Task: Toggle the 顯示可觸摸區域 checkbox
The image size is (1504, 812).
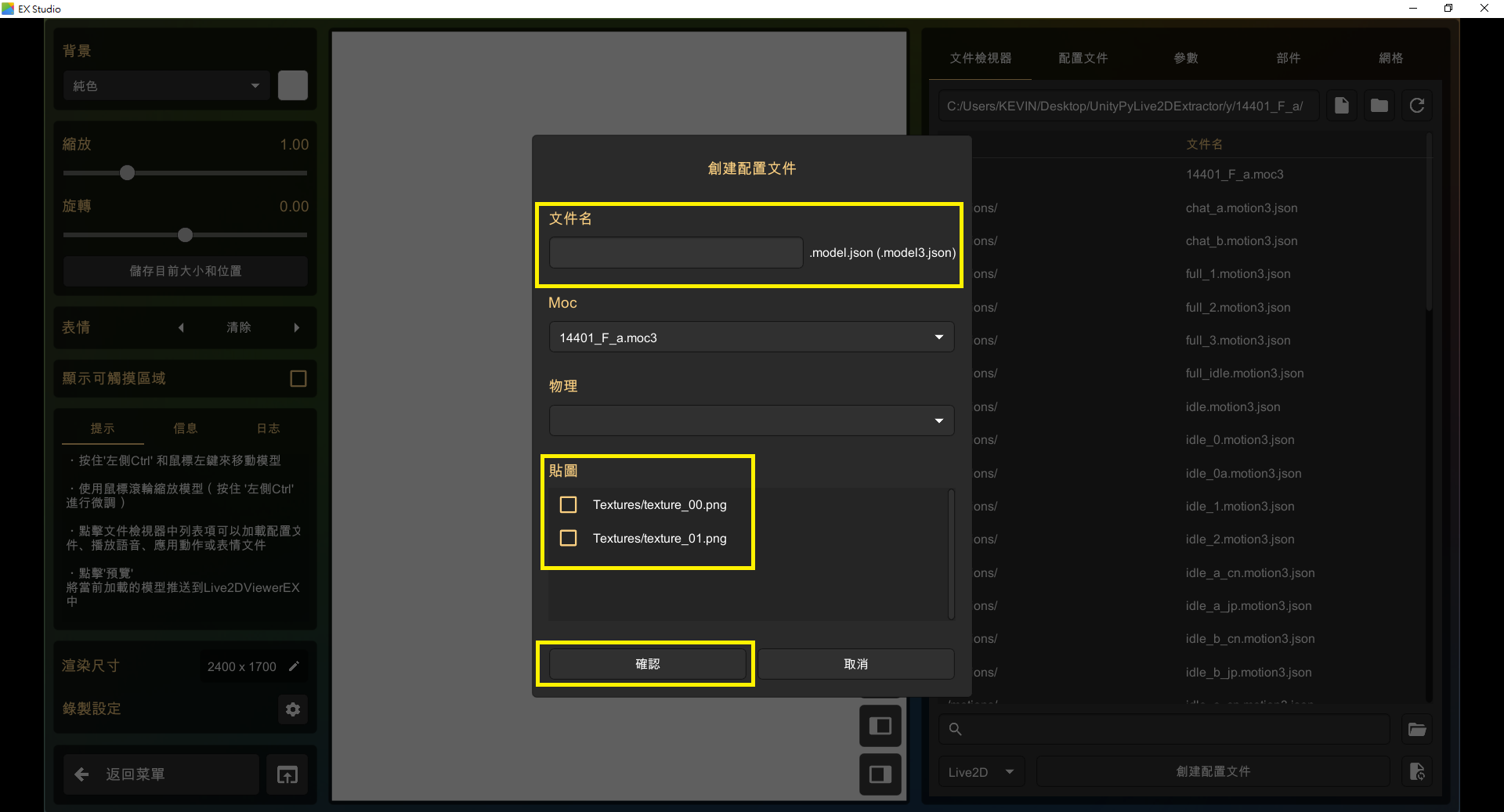Action: [298, 378]
